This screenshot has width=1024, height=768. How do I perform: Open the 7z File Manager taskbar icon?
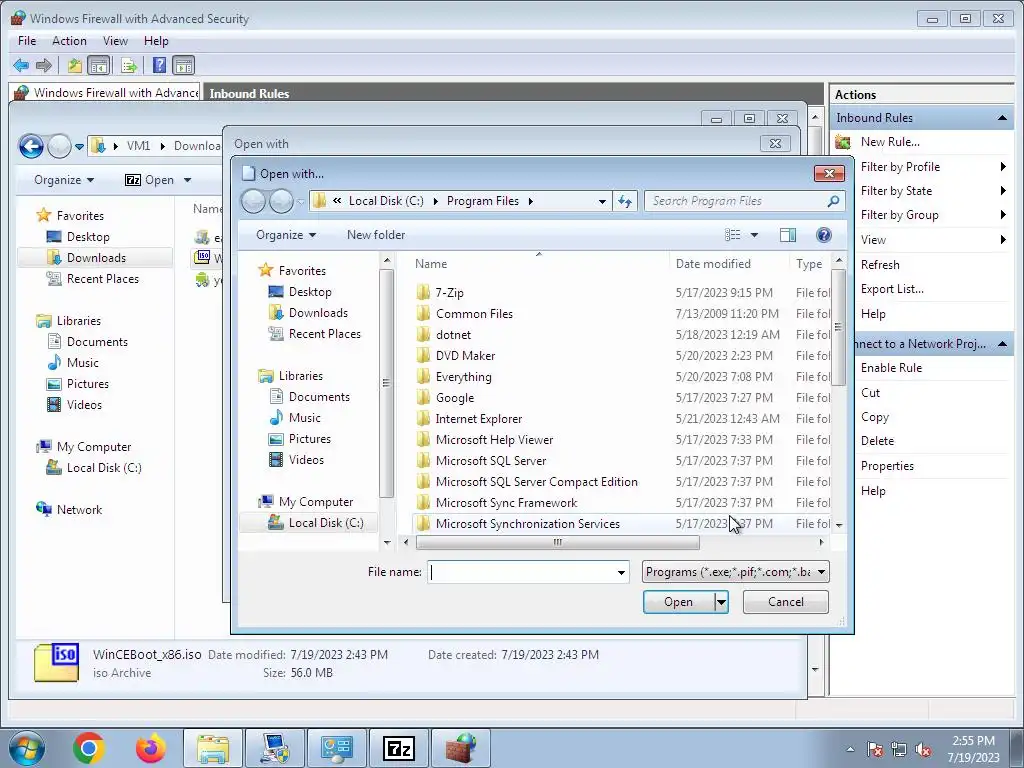[399, 748]
